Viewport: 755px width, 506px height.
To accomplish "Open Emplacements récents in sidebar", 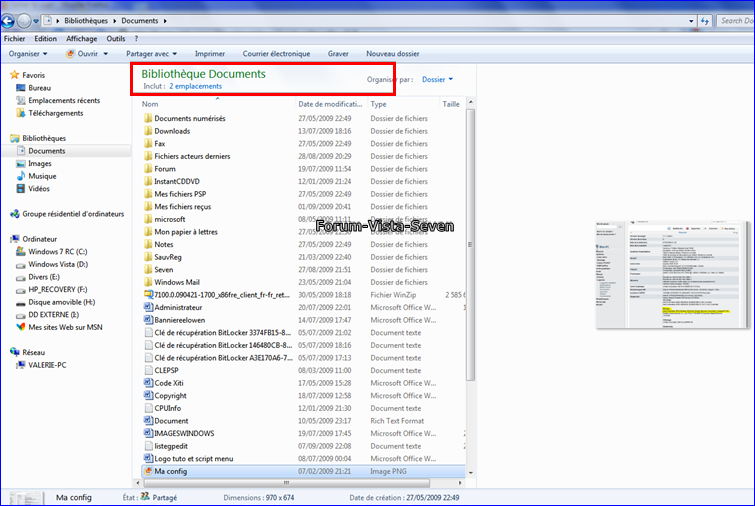I will click(x=64, y=101).
